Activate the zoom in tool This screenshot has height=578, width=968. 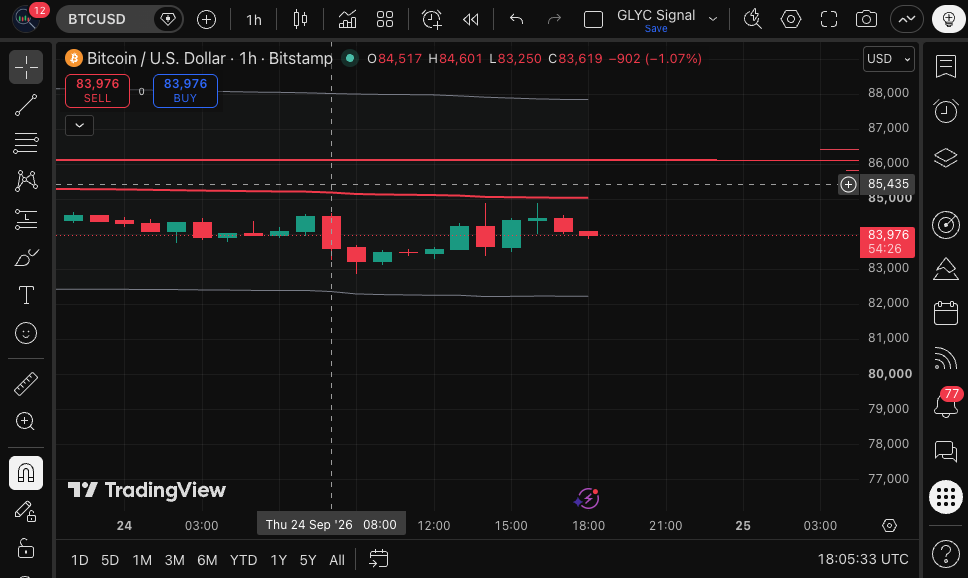click(x=26, y=422)
